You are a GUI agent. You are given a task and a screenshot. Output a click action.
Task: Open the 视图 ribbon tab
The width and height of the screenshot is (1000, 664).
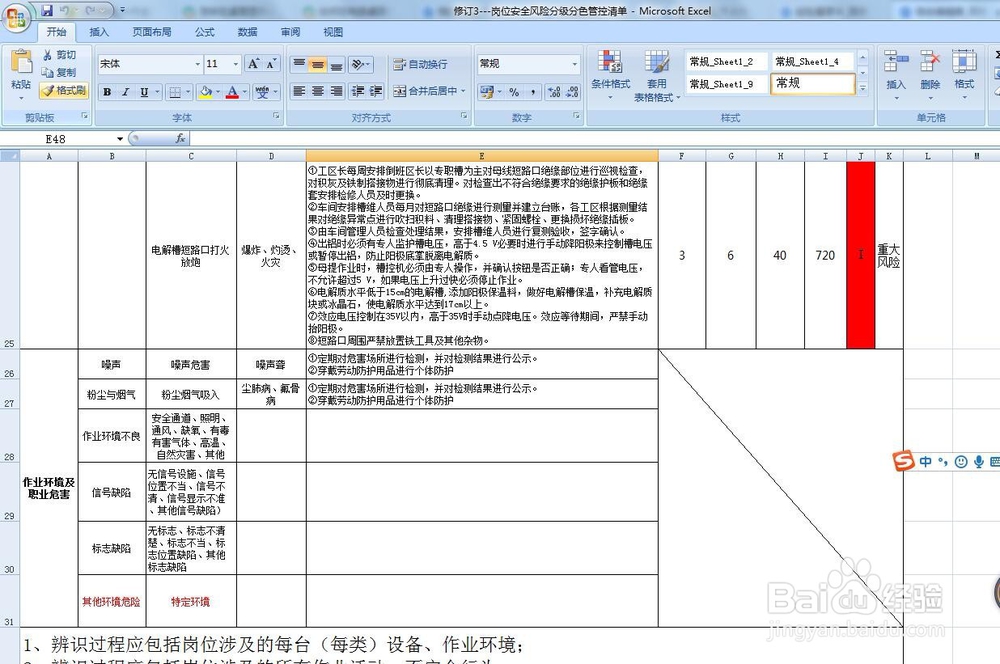tap(333, 32)
